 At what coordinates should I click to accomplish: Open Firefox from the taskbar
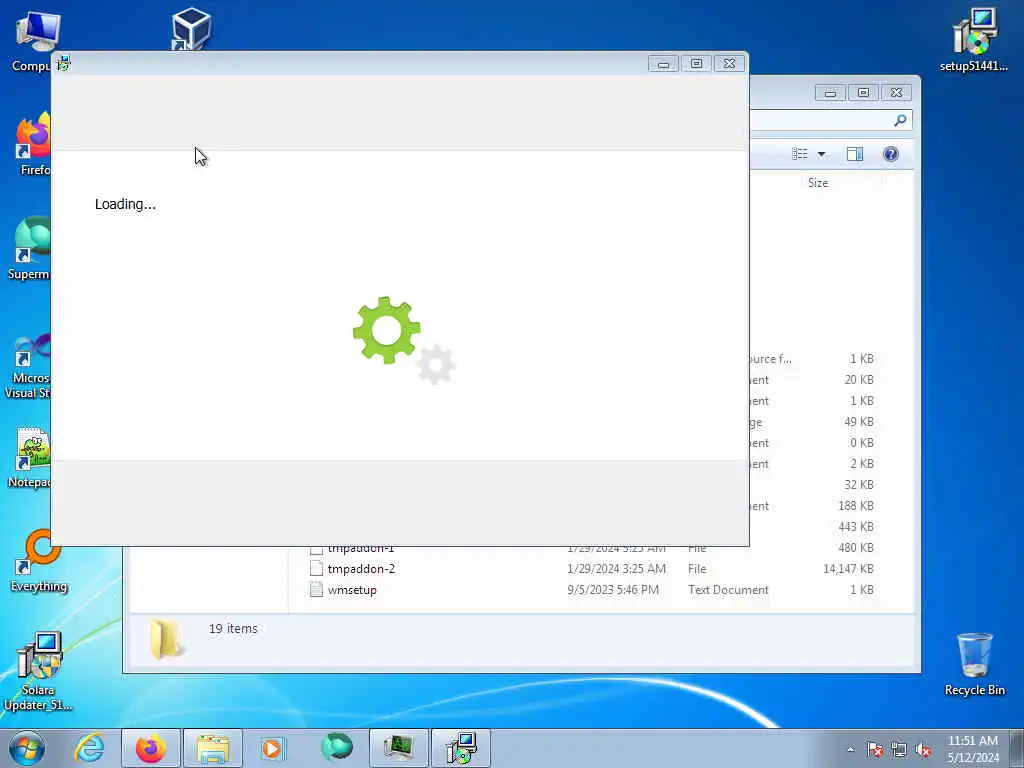[x=150, y=748]
